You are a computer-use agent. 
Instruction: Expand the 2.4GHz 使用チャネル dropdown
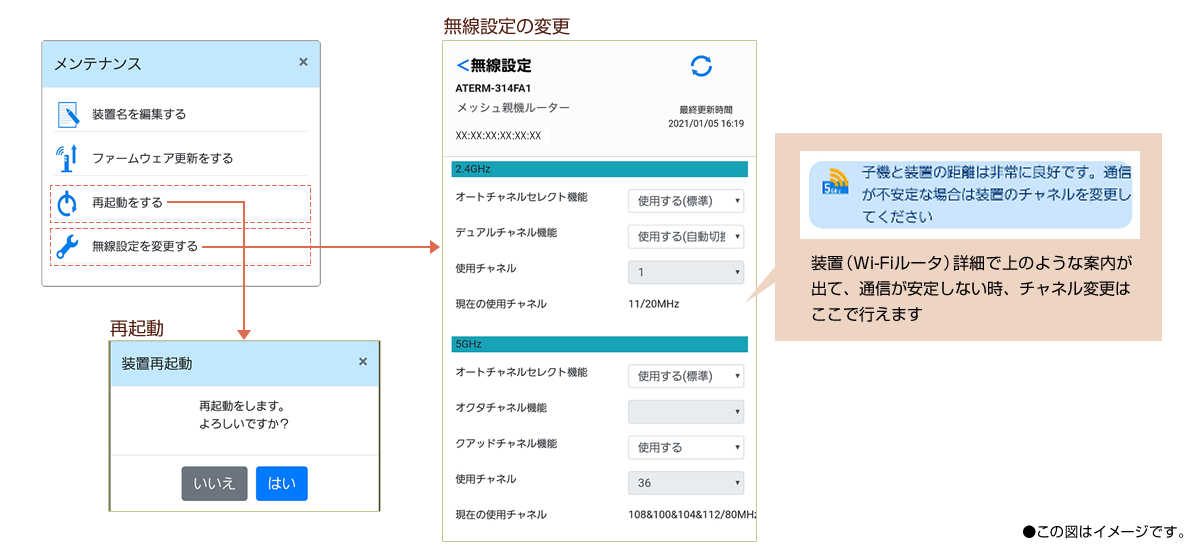(686, 272)
